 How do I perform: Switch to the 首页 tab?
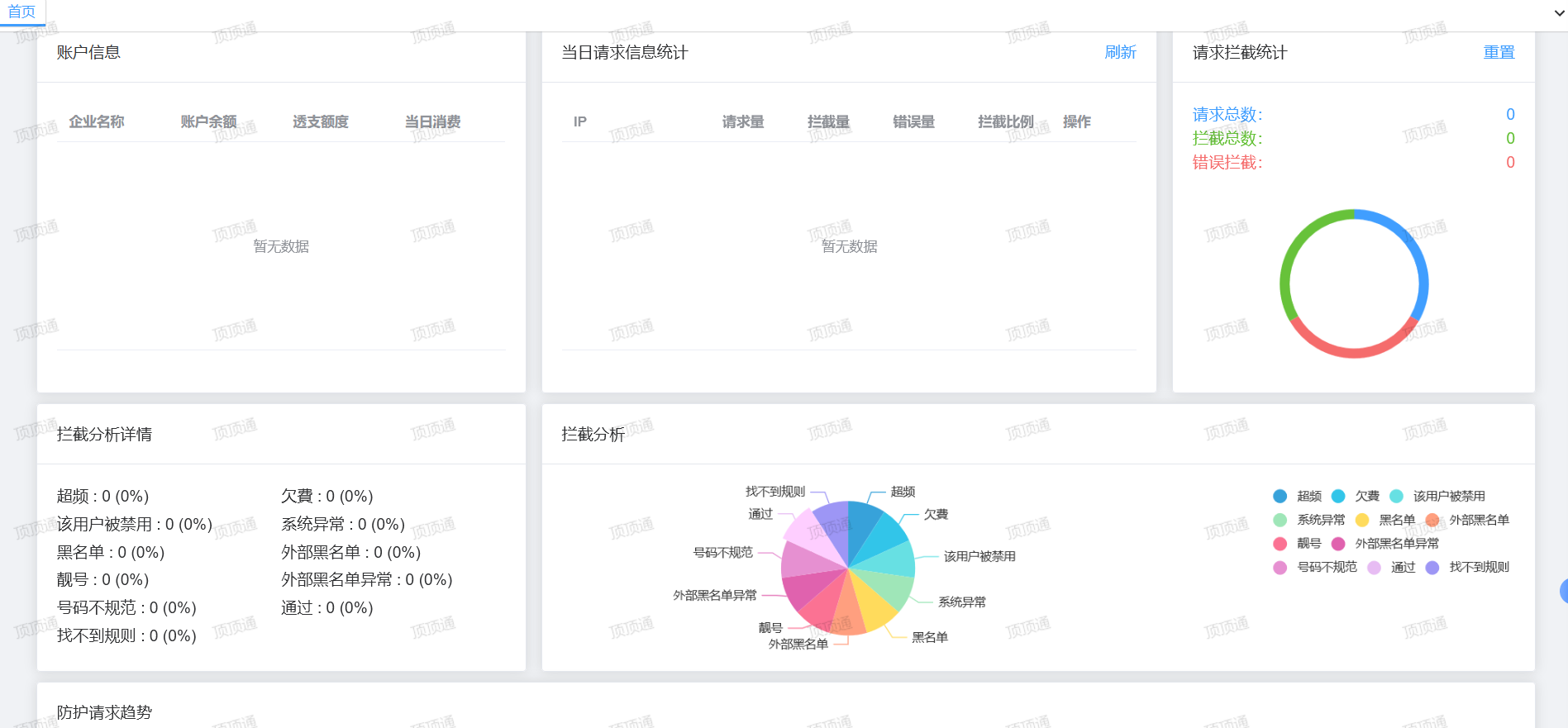coord(21,12)
